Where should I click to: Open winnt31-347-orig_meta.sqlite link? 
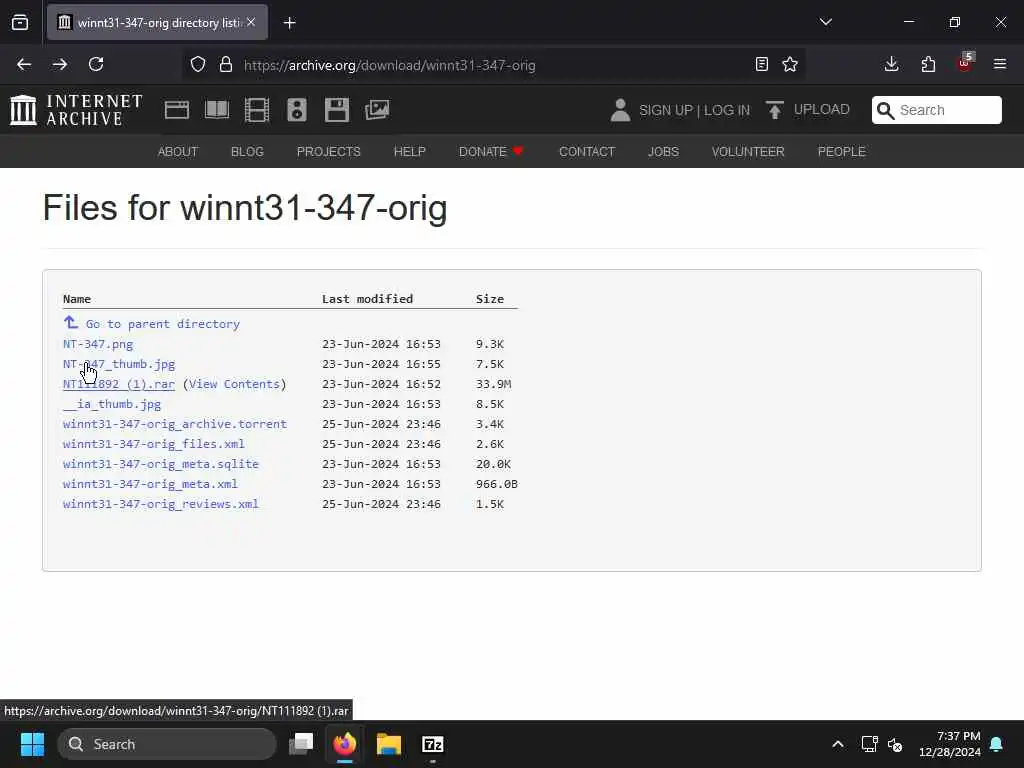tap(161, 464)
